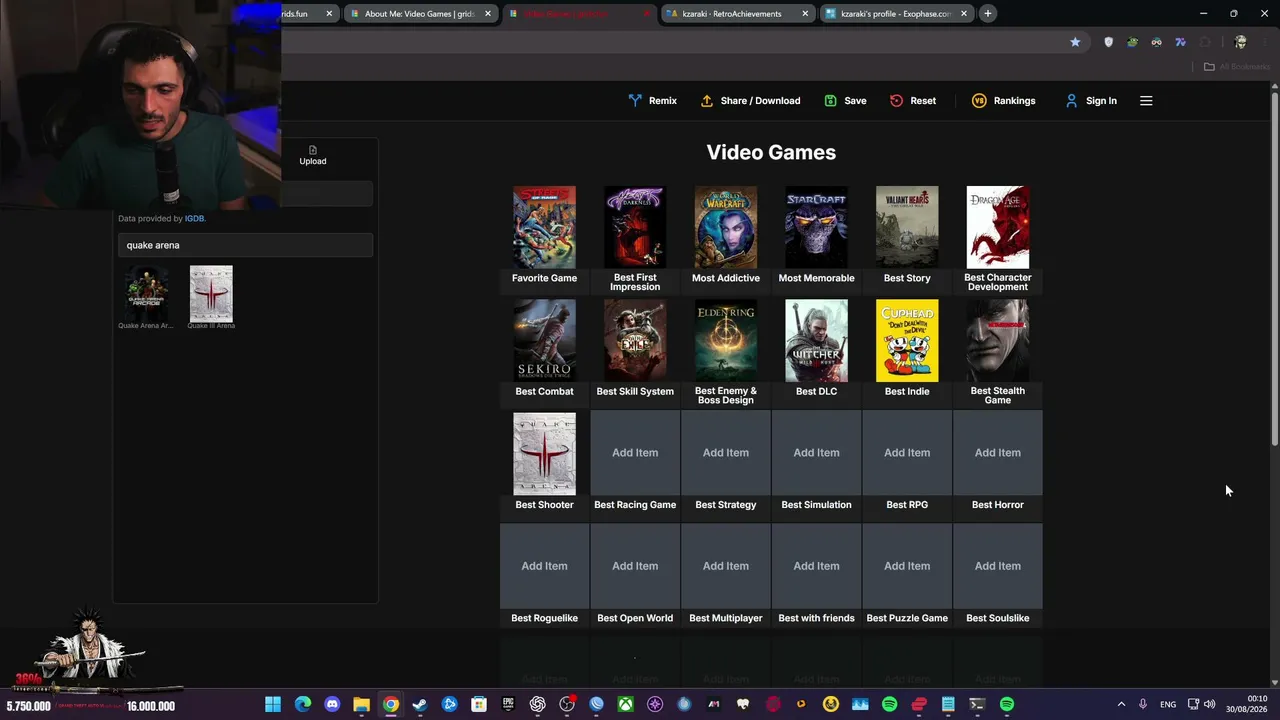This screenshot has height=720, width=1280.
Task: Click the "Video Games" grid title
Action: tap(771, 152)
